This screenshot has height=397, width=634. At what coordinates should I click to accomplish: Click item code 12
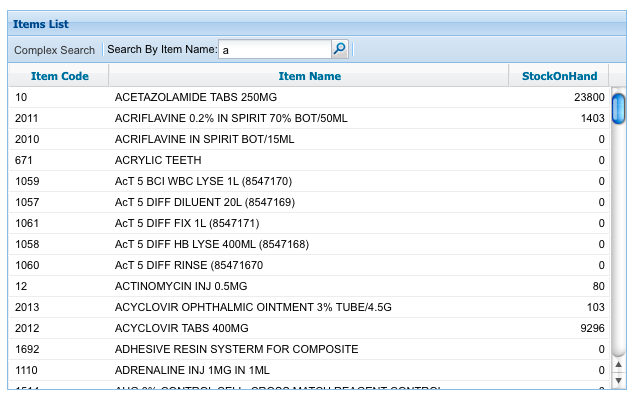(21, 286)
